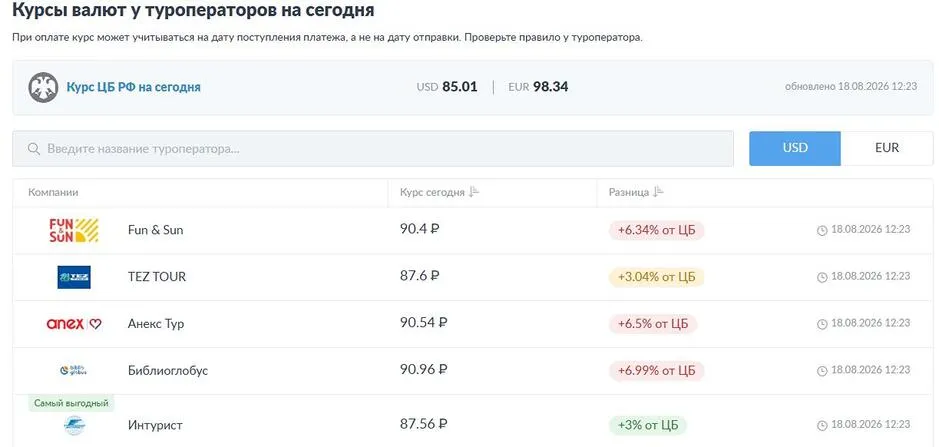939x447 pixels.
Task: Click the Fun & Sun logo
Action: click(74, 230)
